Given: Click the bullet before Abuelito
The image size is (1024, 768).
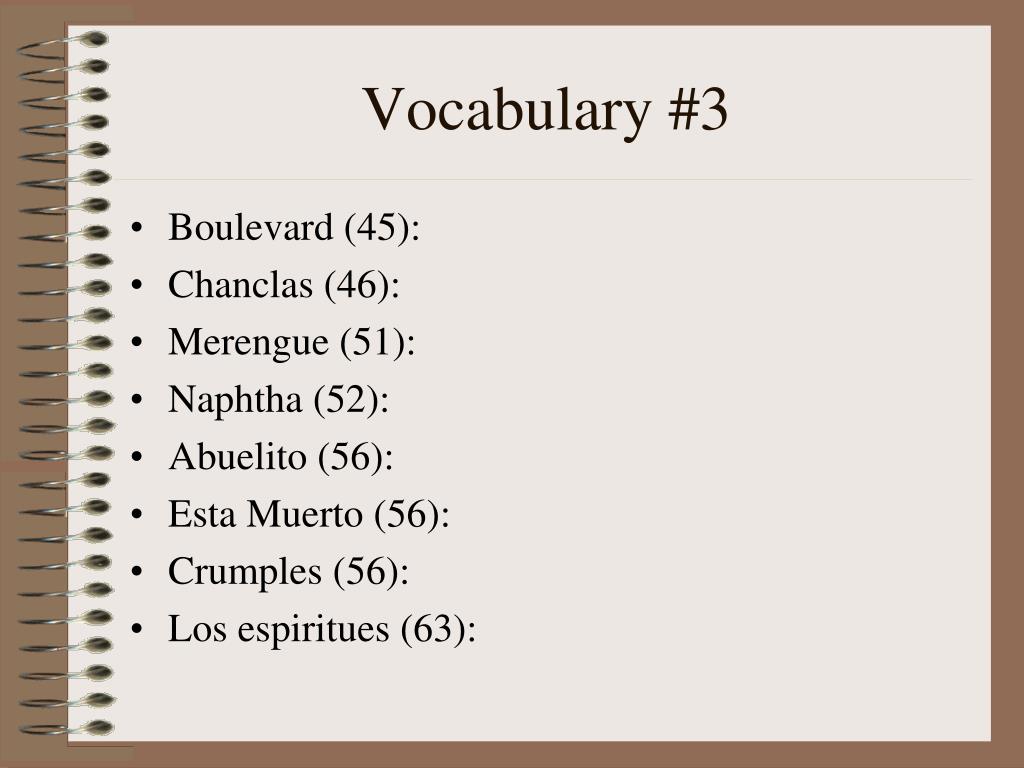Looking at the screenshot, I should tap(136, 457).
